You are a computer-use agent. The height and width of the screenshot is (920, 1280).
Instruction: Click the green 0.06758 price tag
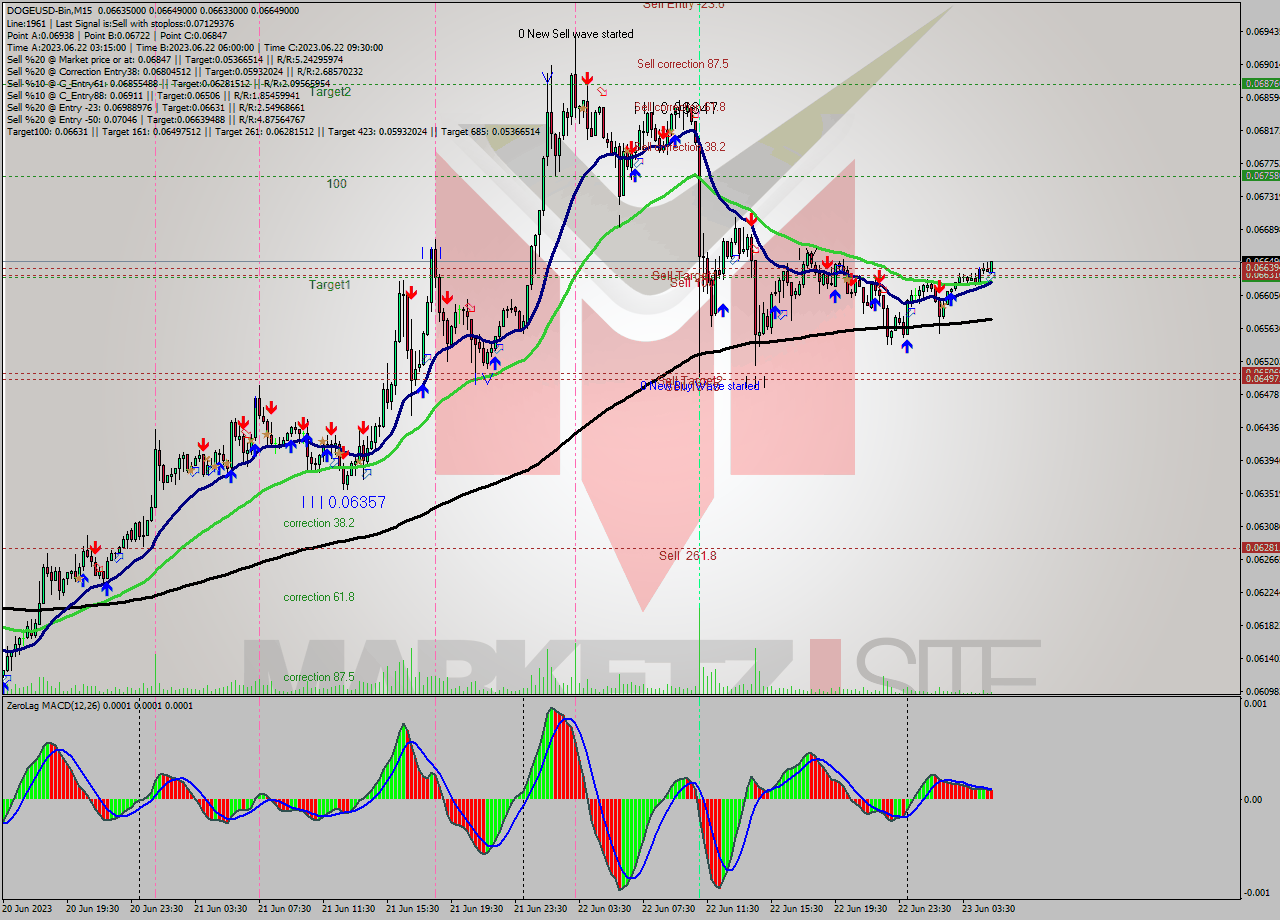[1259, 176]
